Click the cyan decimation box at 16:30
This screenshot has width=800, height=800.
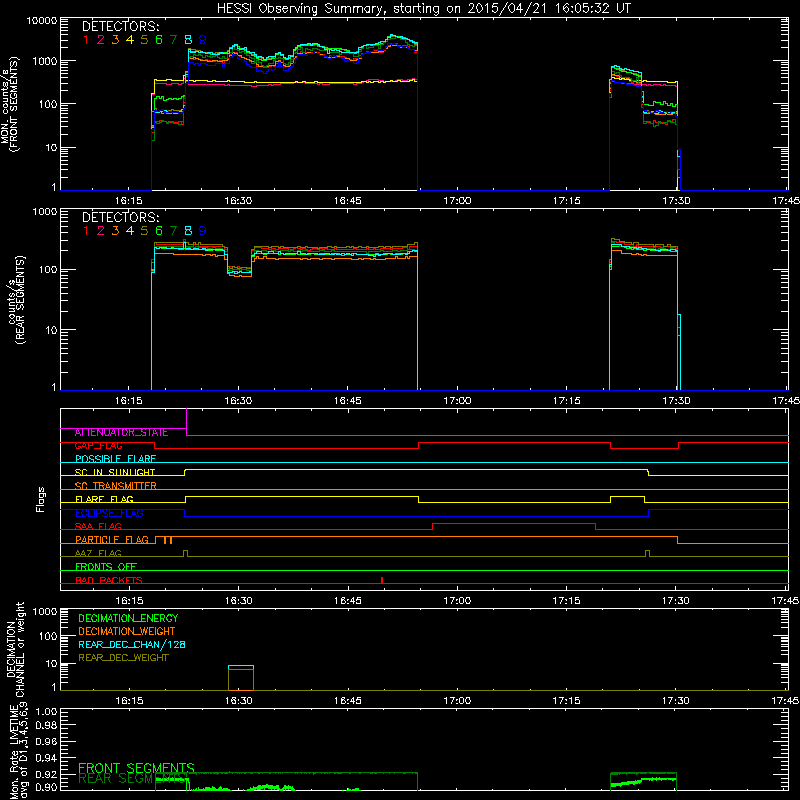[241, 667]
